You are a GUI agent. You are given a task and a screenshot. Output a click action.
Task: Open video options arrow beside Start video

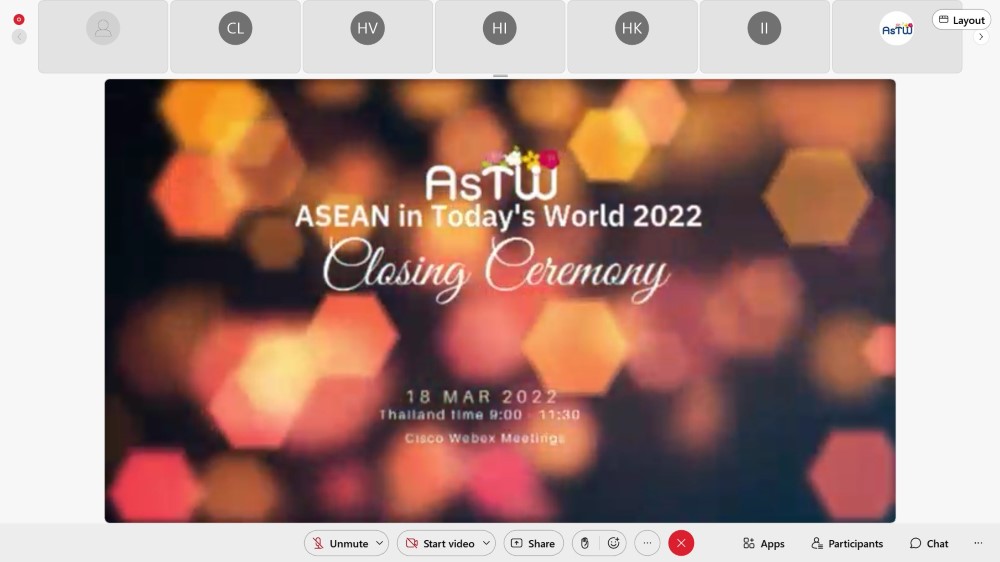coord(487,544)
